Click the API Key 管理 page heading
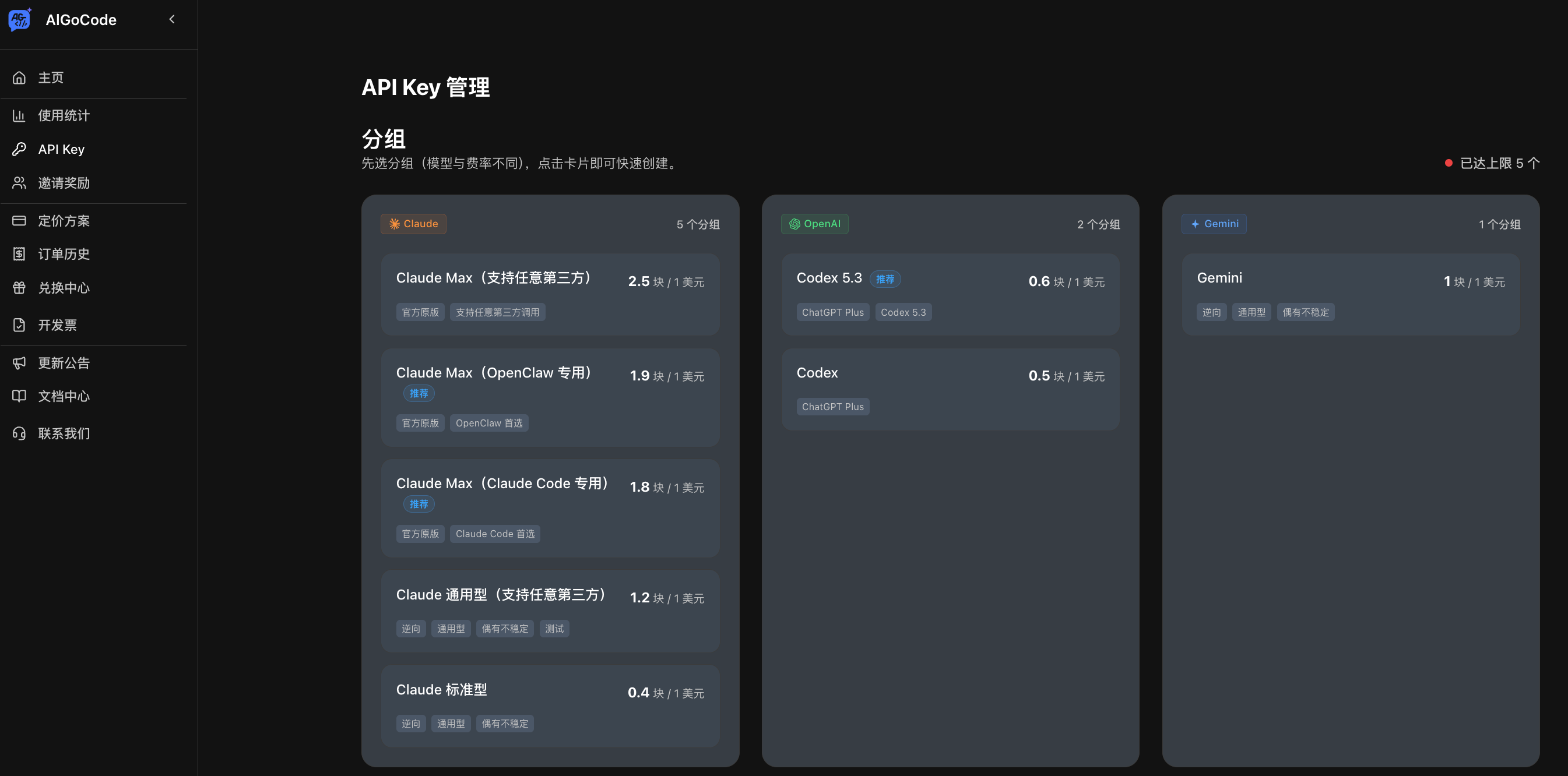Screen dimensions: 1568x776 [426, 87]
